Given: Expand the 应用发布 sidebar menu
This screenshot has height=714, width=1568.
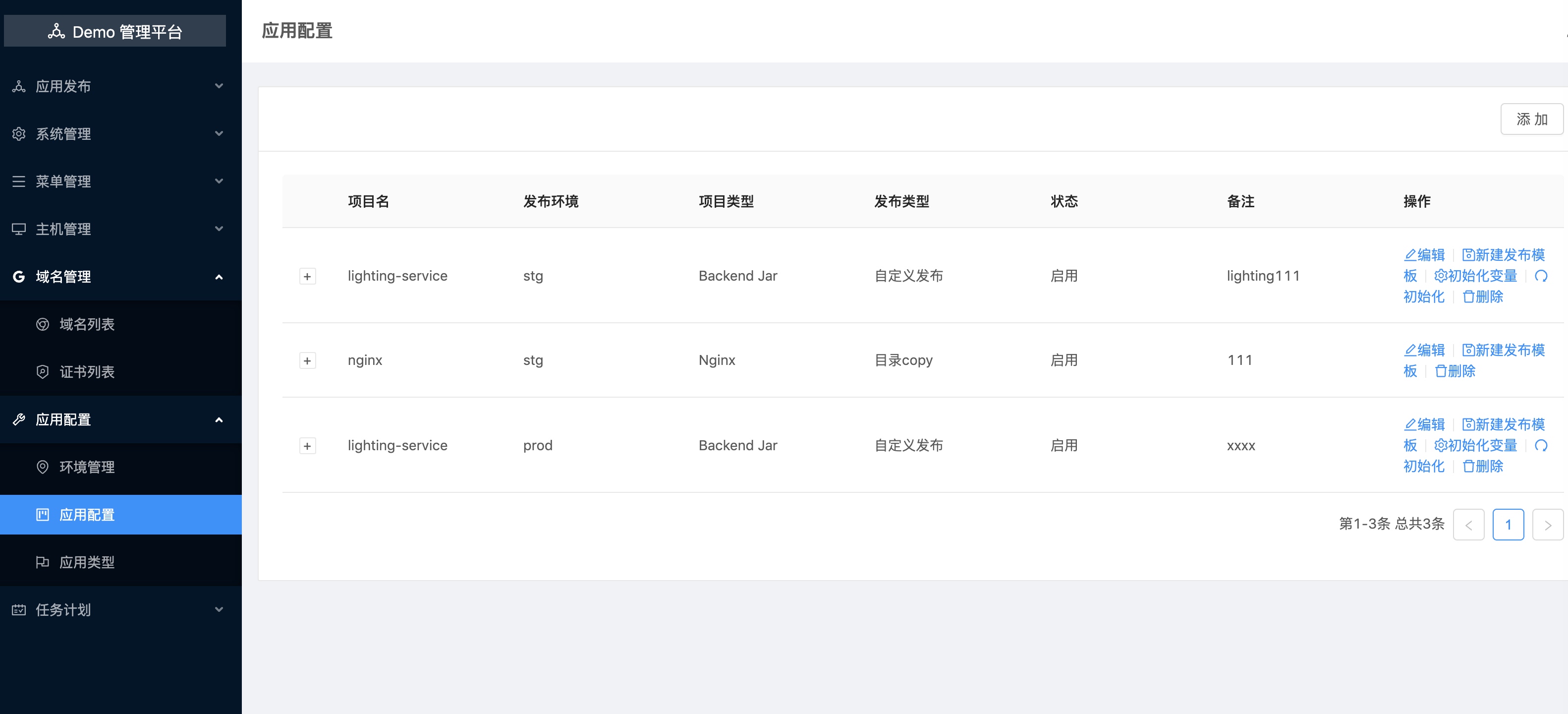Looking at the screenshot, I should [120, 86].
